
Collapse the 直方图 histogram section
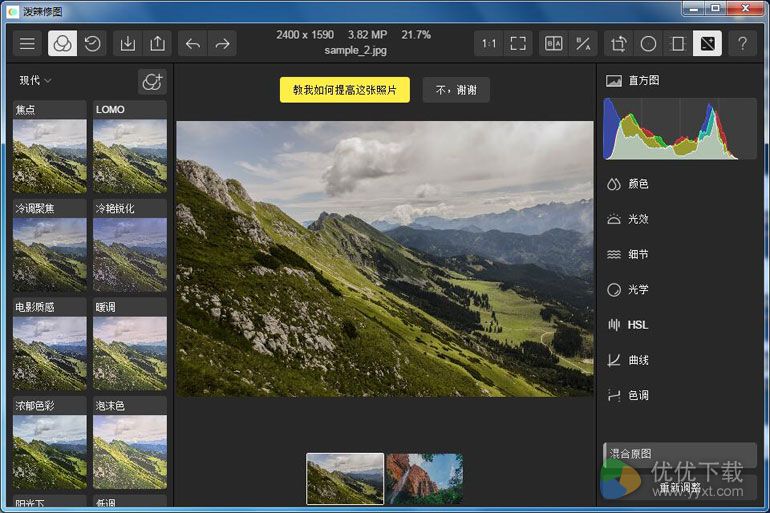pyautogui.click(x=632, y=81)
